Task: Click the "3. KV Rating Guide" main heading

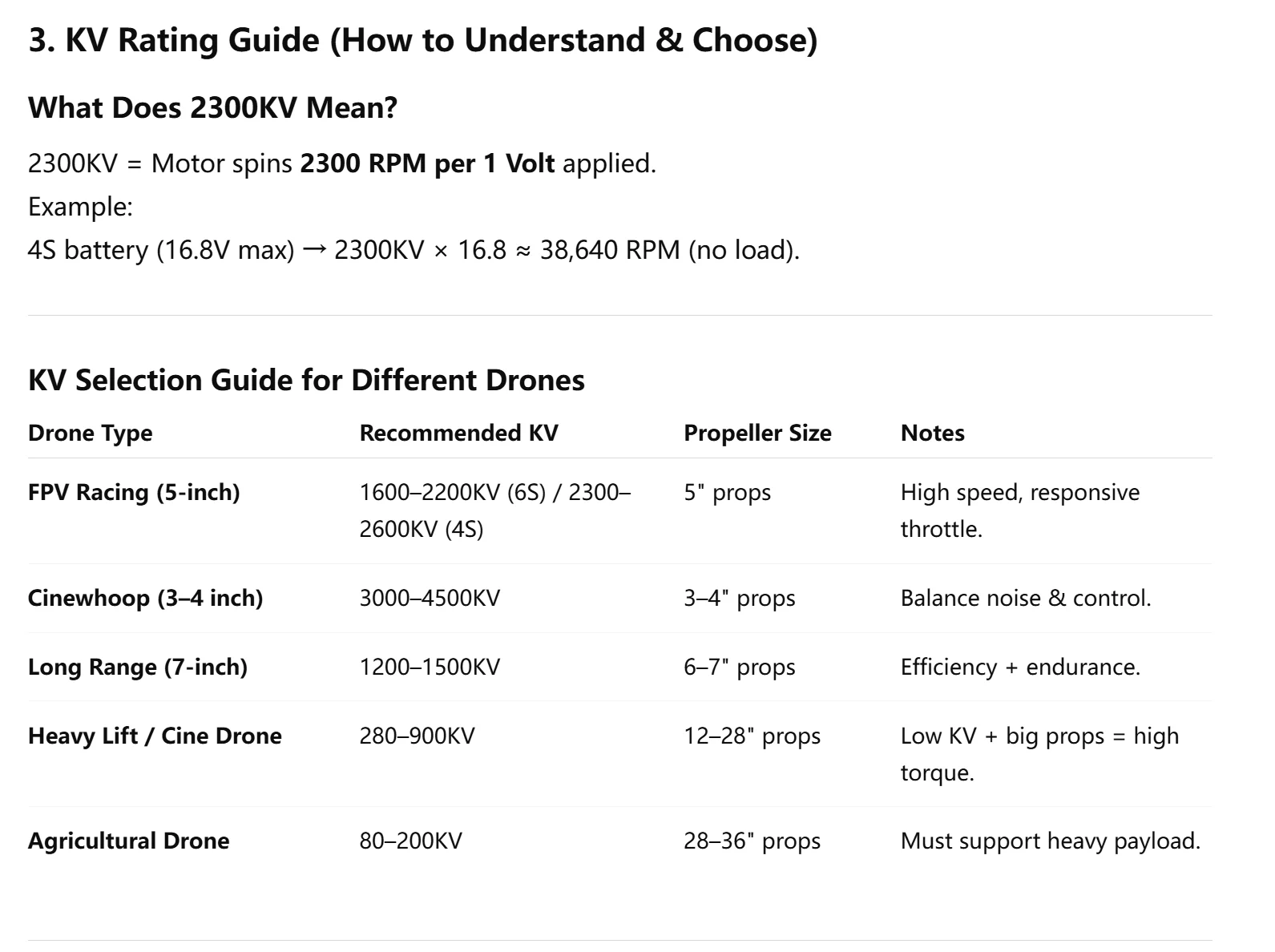Action: point(422,40)
